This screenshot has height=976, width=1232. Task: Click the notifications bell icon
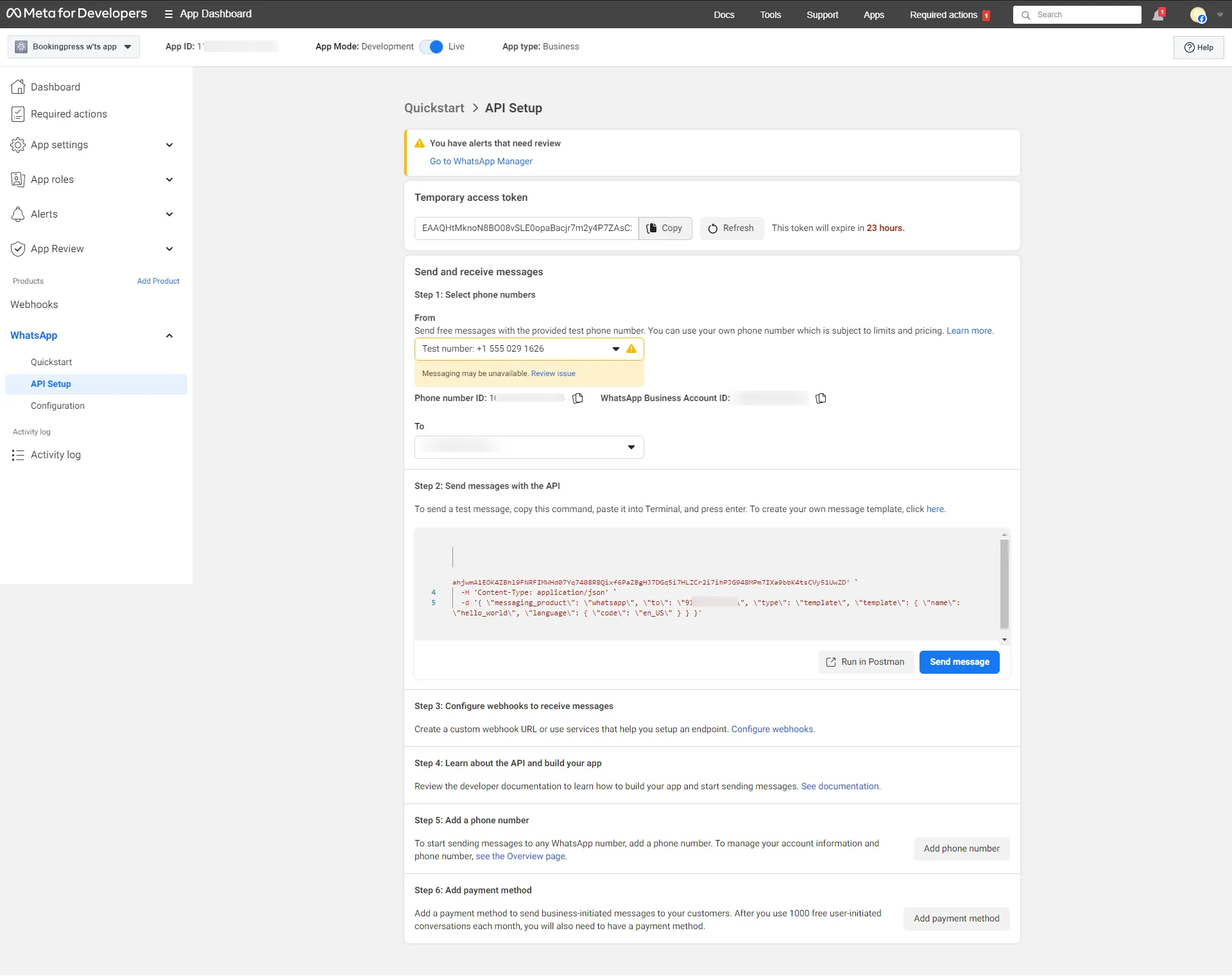point(1158,14)
